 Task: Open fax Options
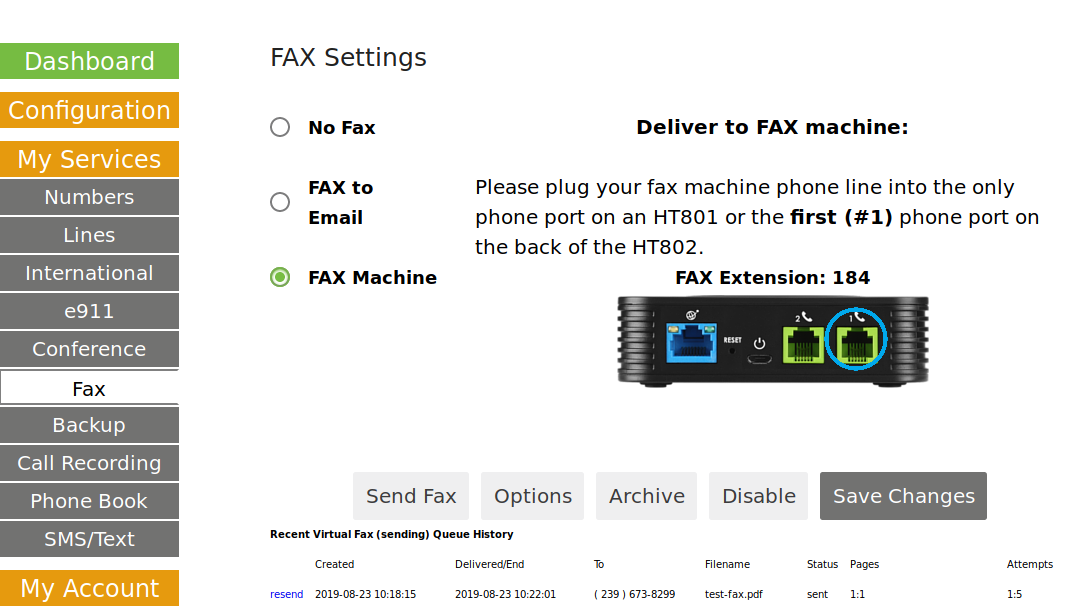pos(533,496)
